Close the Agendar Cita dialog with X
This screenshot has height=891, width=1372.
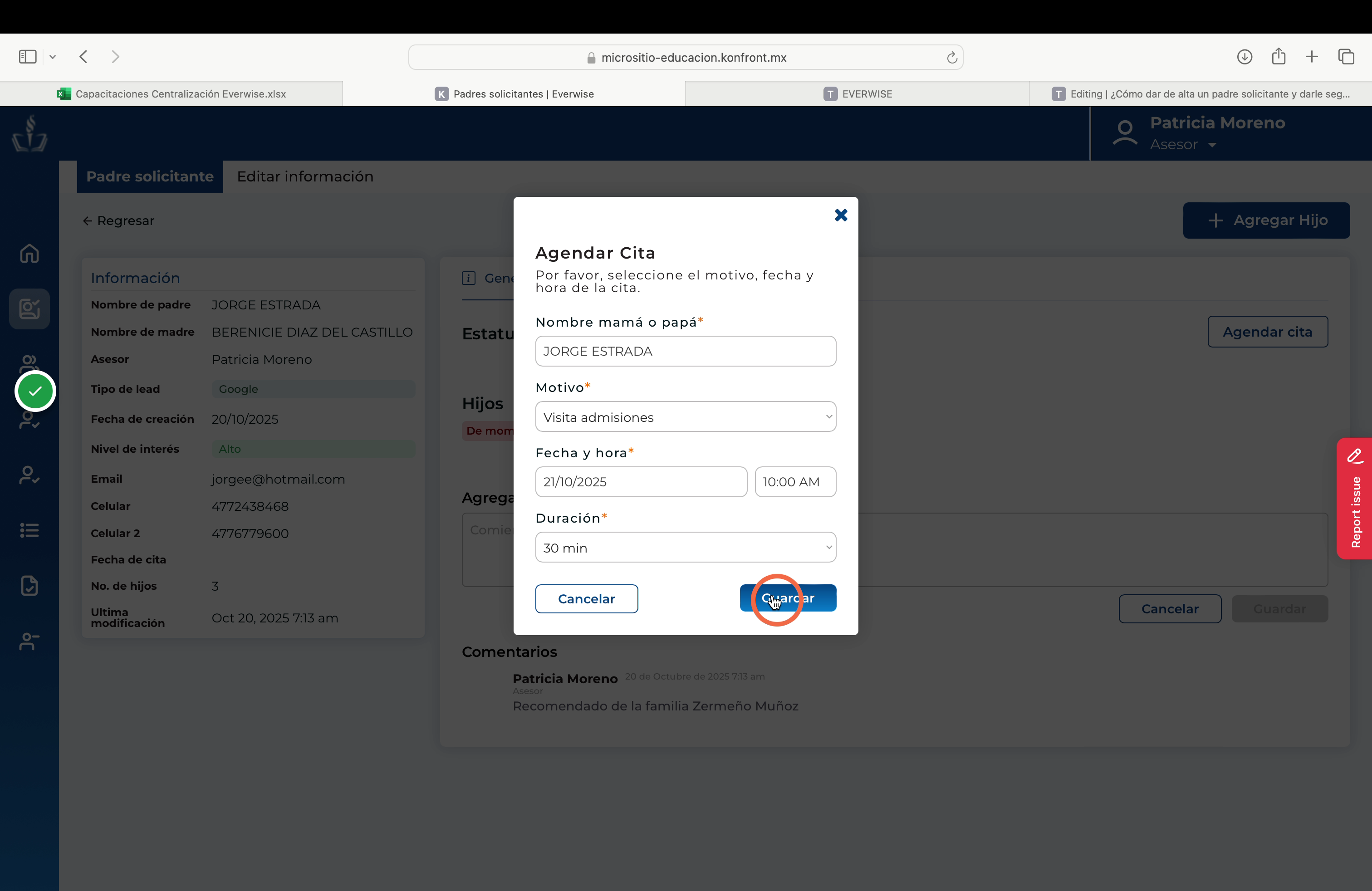coord(841,215)
